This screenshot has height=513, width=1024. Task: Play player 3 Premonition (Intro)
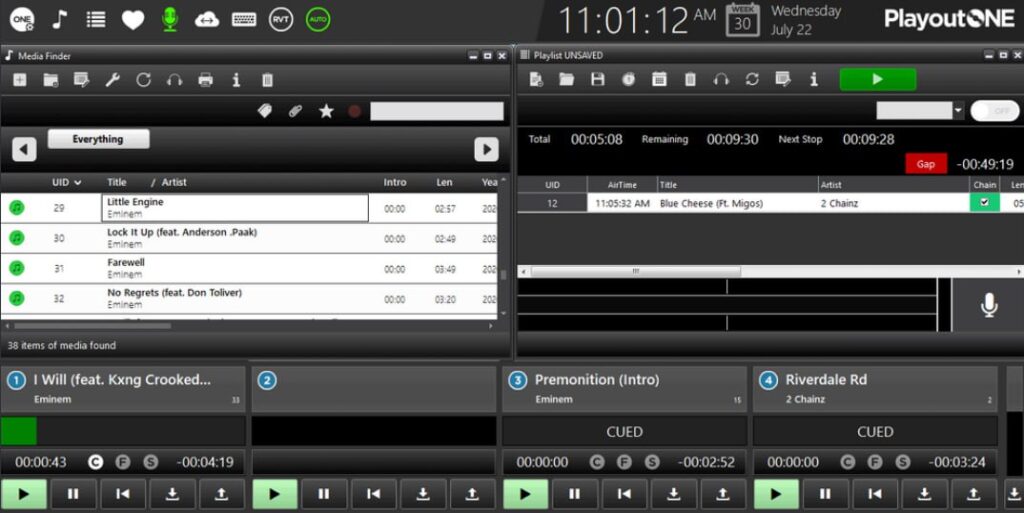pos(526,494)
